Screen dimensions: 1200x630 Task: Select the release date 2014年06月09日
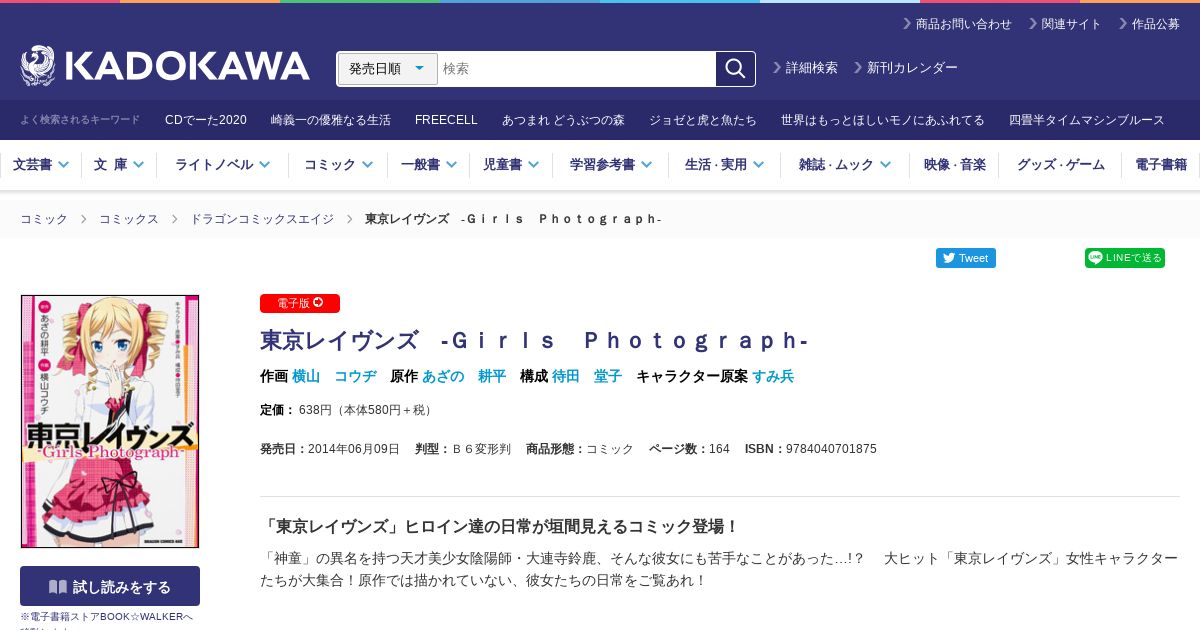point(354,449)
